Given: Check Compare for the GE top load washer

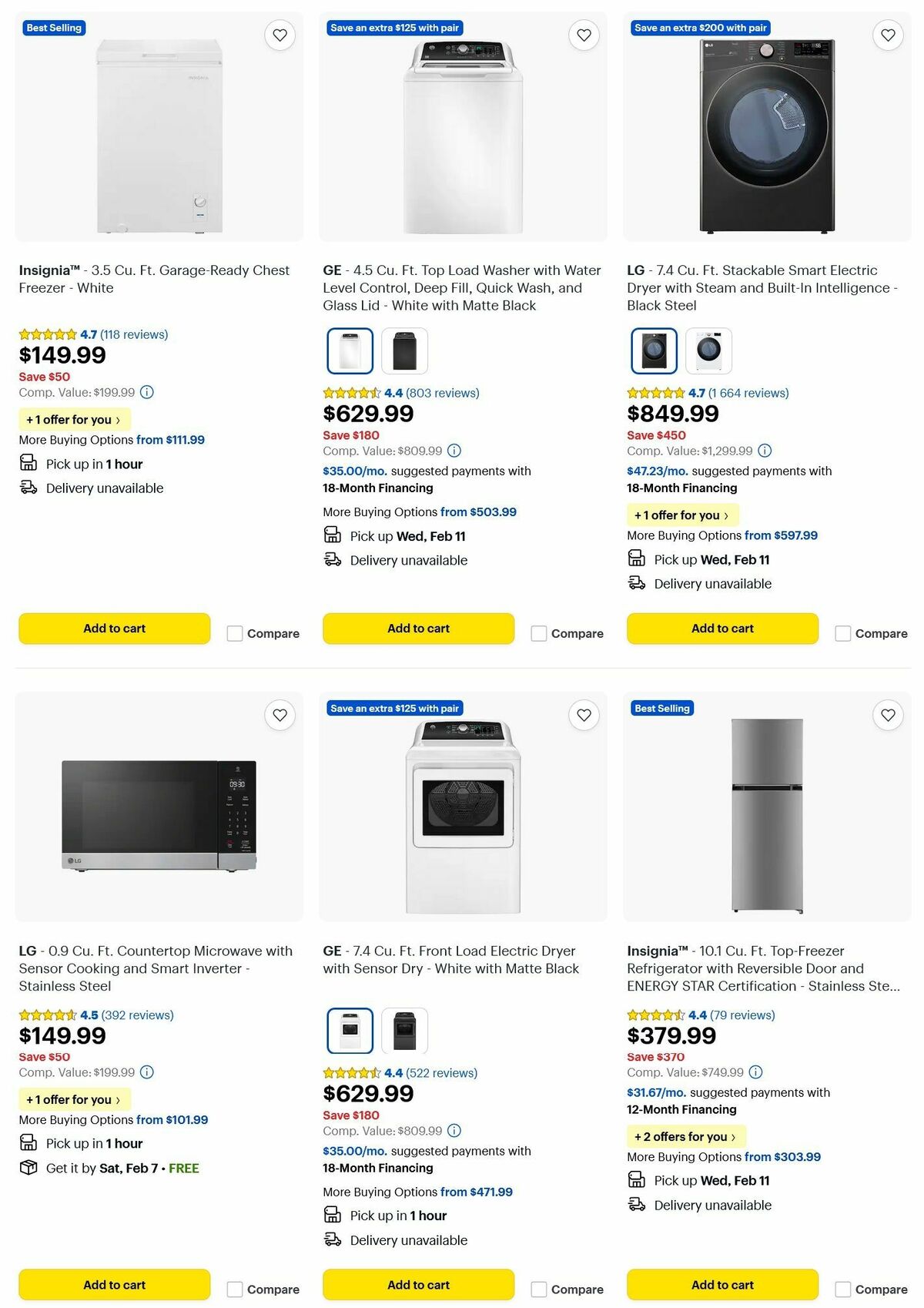Looking at the screenshot, I should pos(537,633).
